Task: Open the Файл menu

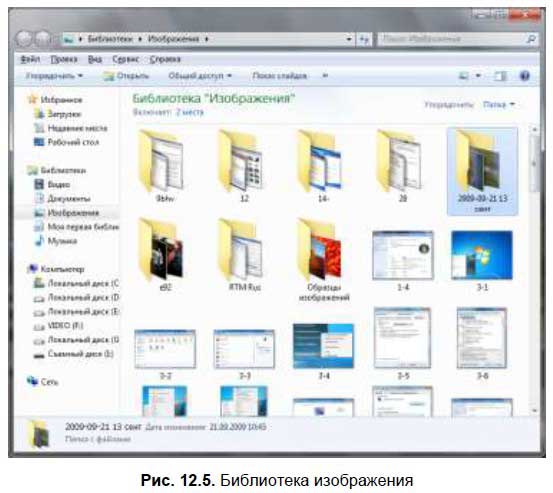Action: pos(30,59)
